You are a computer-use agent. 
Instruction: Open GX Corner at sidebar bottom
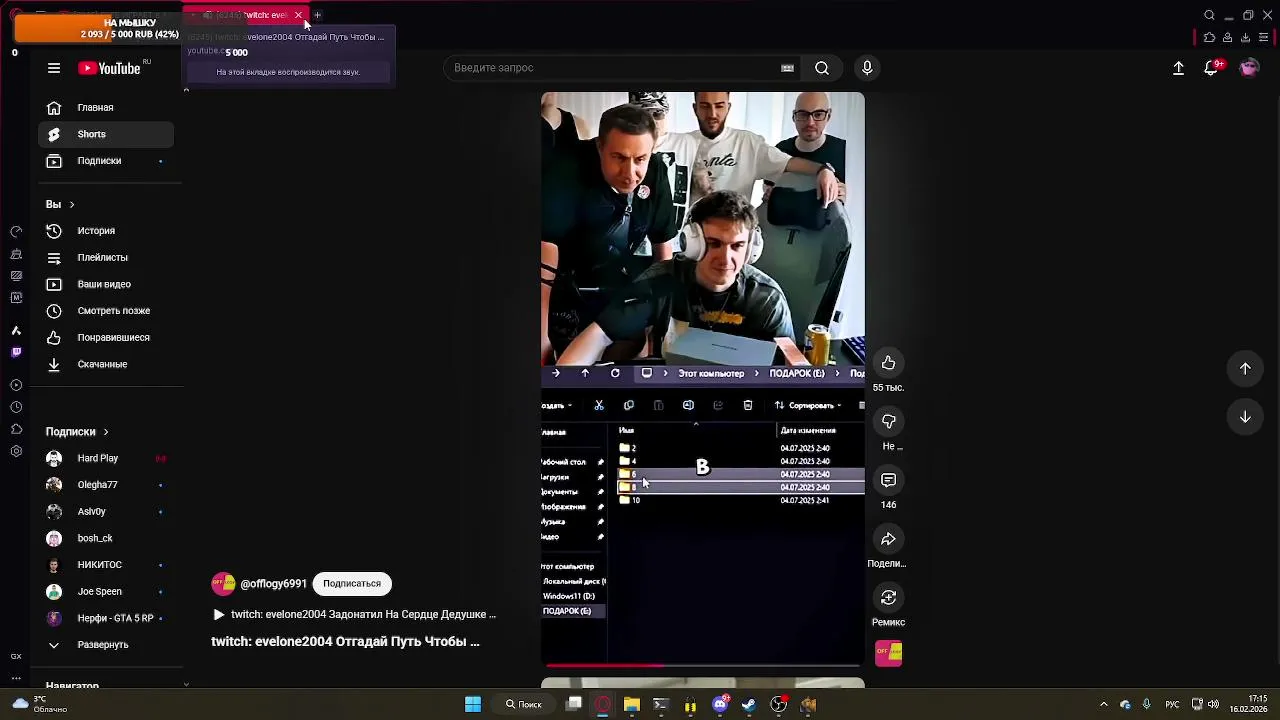(x=16, y=657)
